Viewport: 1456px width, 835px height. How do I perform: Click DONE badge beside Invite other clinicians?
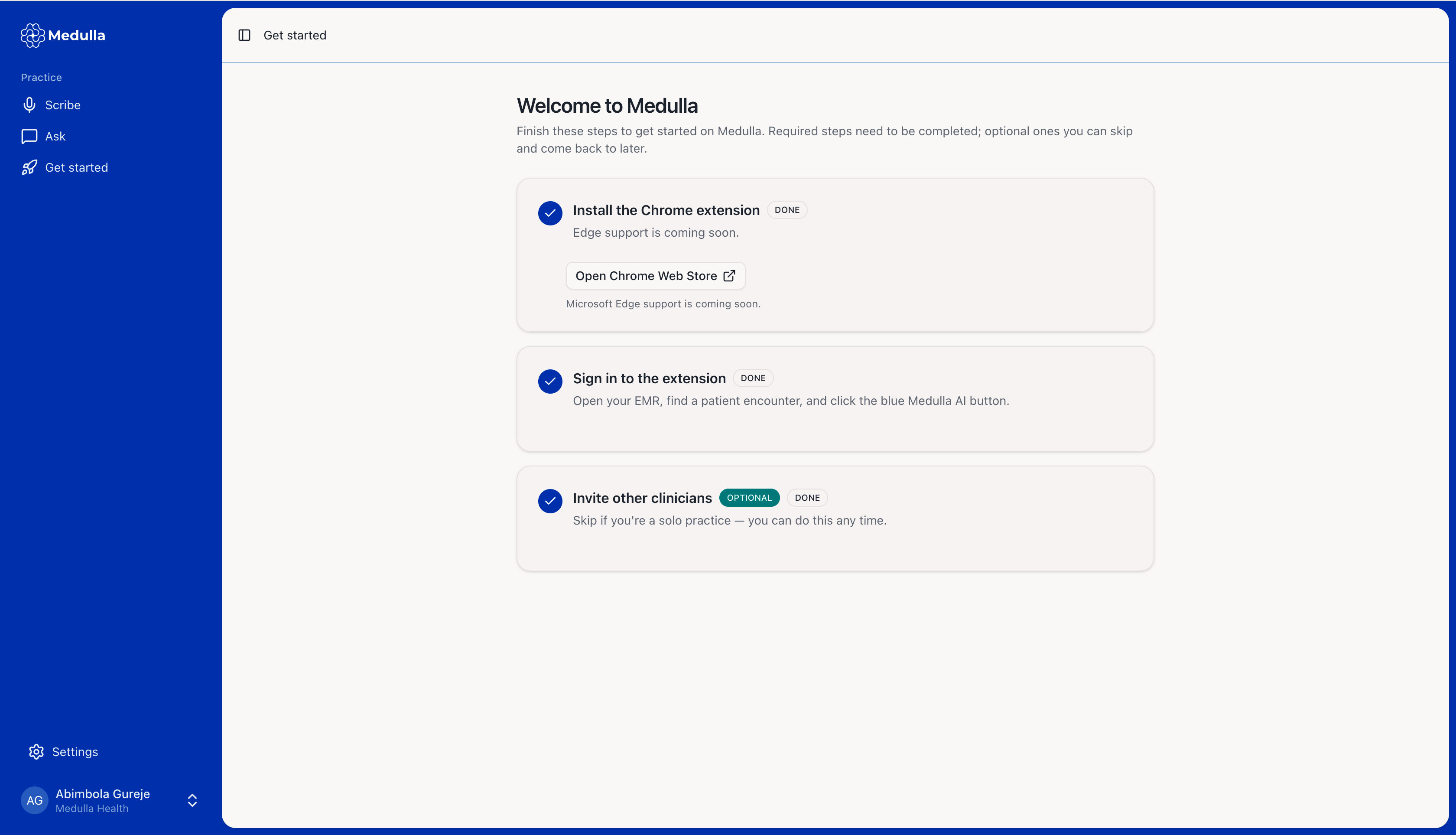point(807,498)
